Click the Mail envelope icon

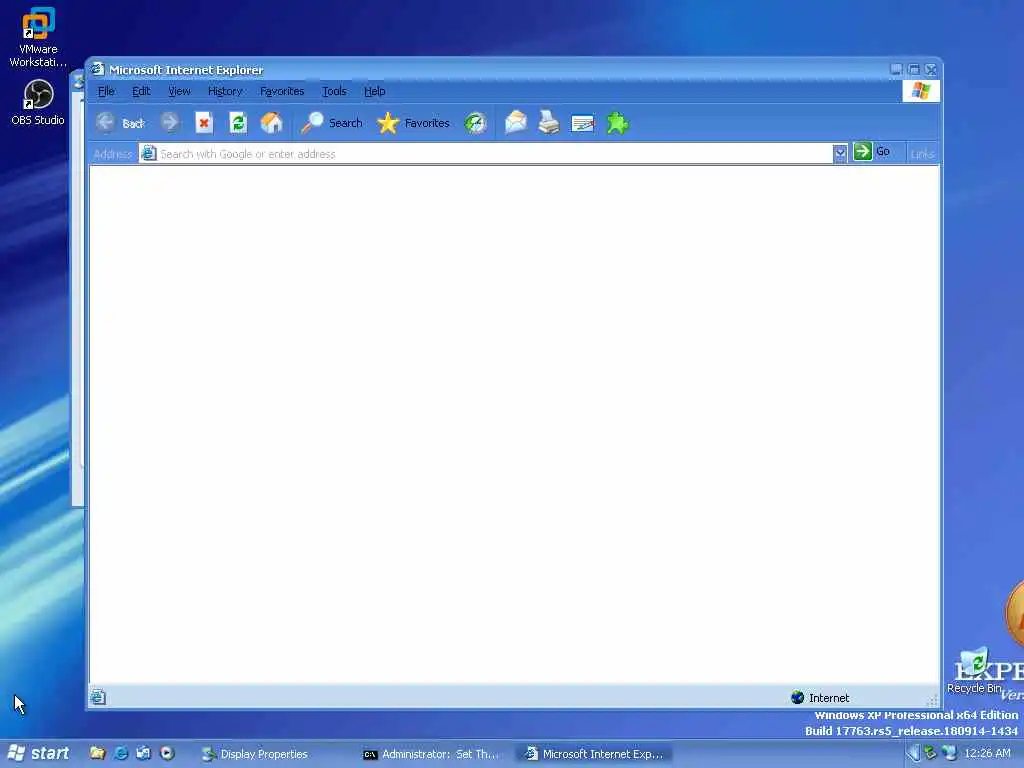(515, 123)
